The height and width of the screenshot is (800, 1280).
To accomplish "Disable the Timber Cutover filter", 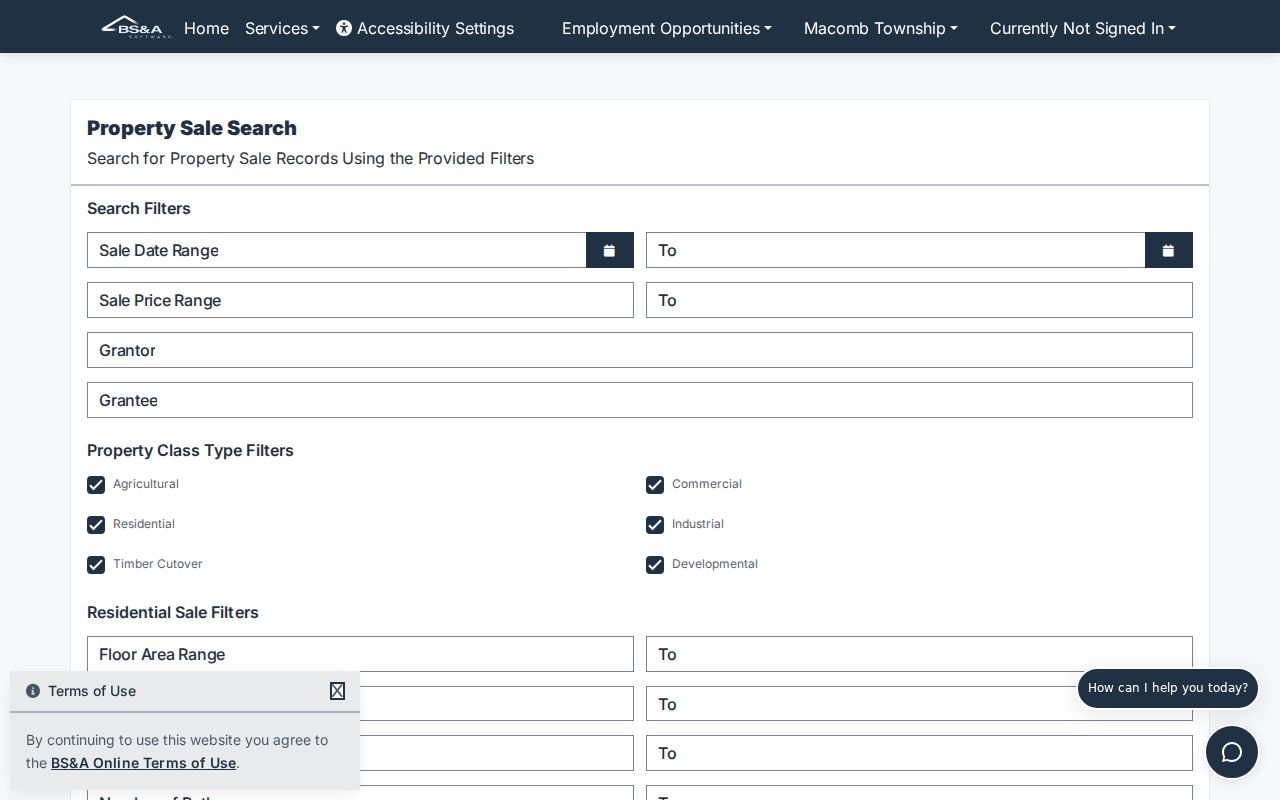I will tap(96, 565).
